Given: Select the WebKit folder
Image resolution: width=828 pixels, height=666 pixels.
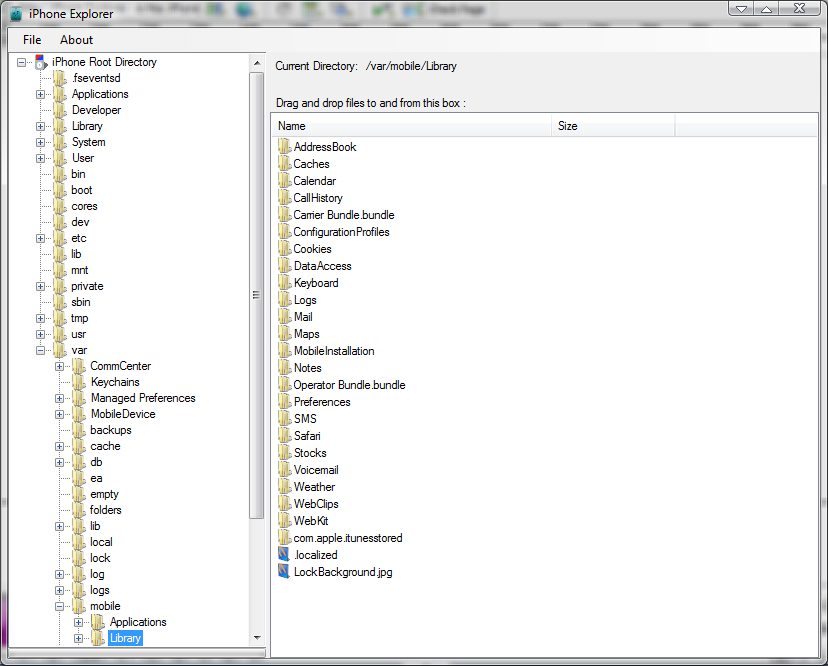Looking at the screenshot, I should point(311,521).
